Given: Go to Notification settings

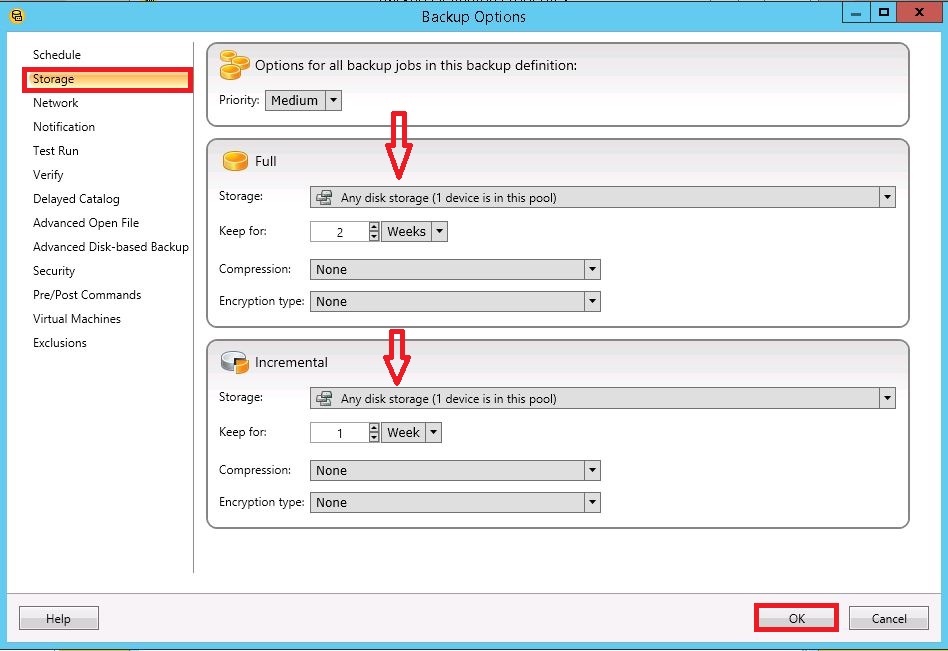Looking at the screenshot, I should point(64,127).
